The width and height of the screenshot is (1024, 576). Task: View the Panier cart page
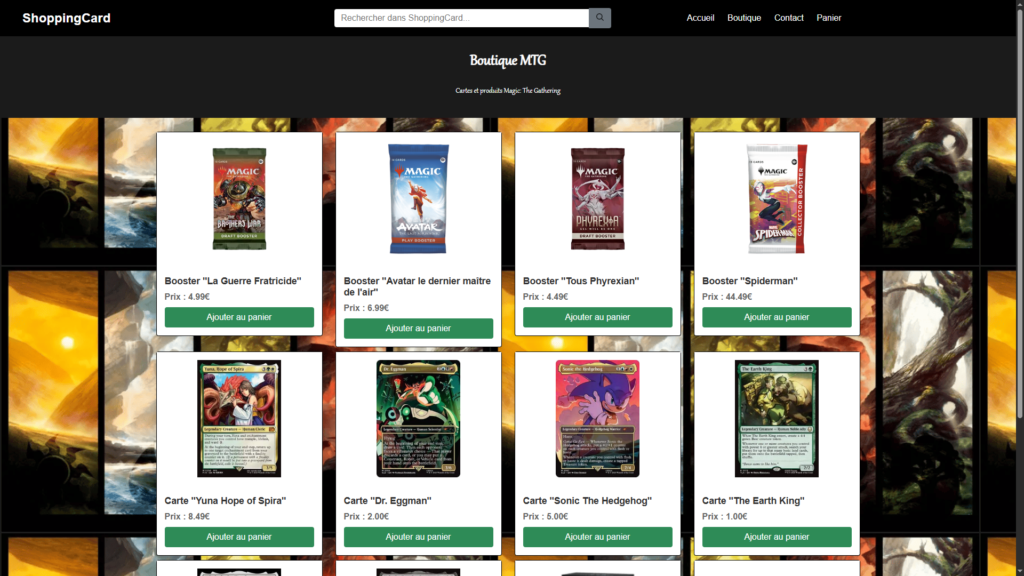829,18
